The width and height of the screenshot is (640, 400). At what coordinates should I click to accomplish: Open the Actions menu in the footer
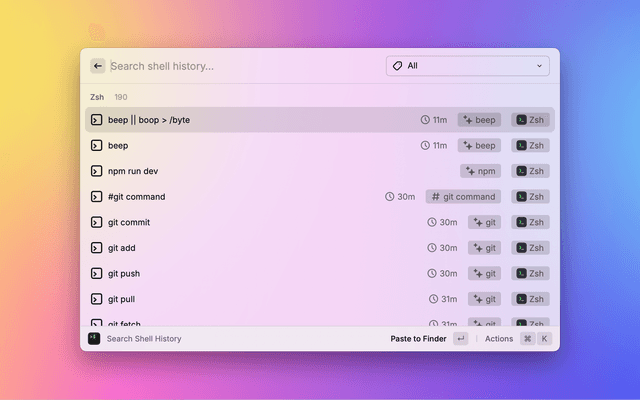(x=499, y=339)
